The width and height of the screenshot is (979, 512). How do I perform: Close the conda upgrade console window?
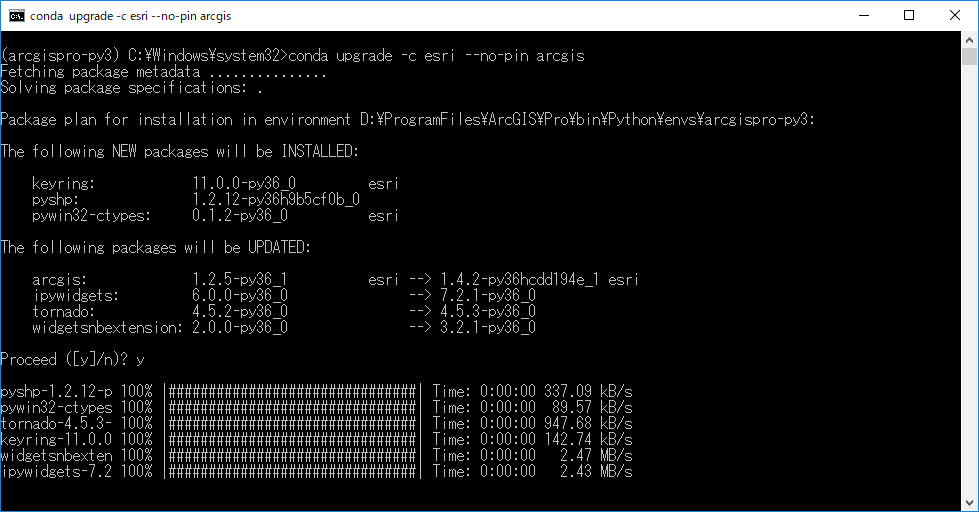(x=955, y=15)
